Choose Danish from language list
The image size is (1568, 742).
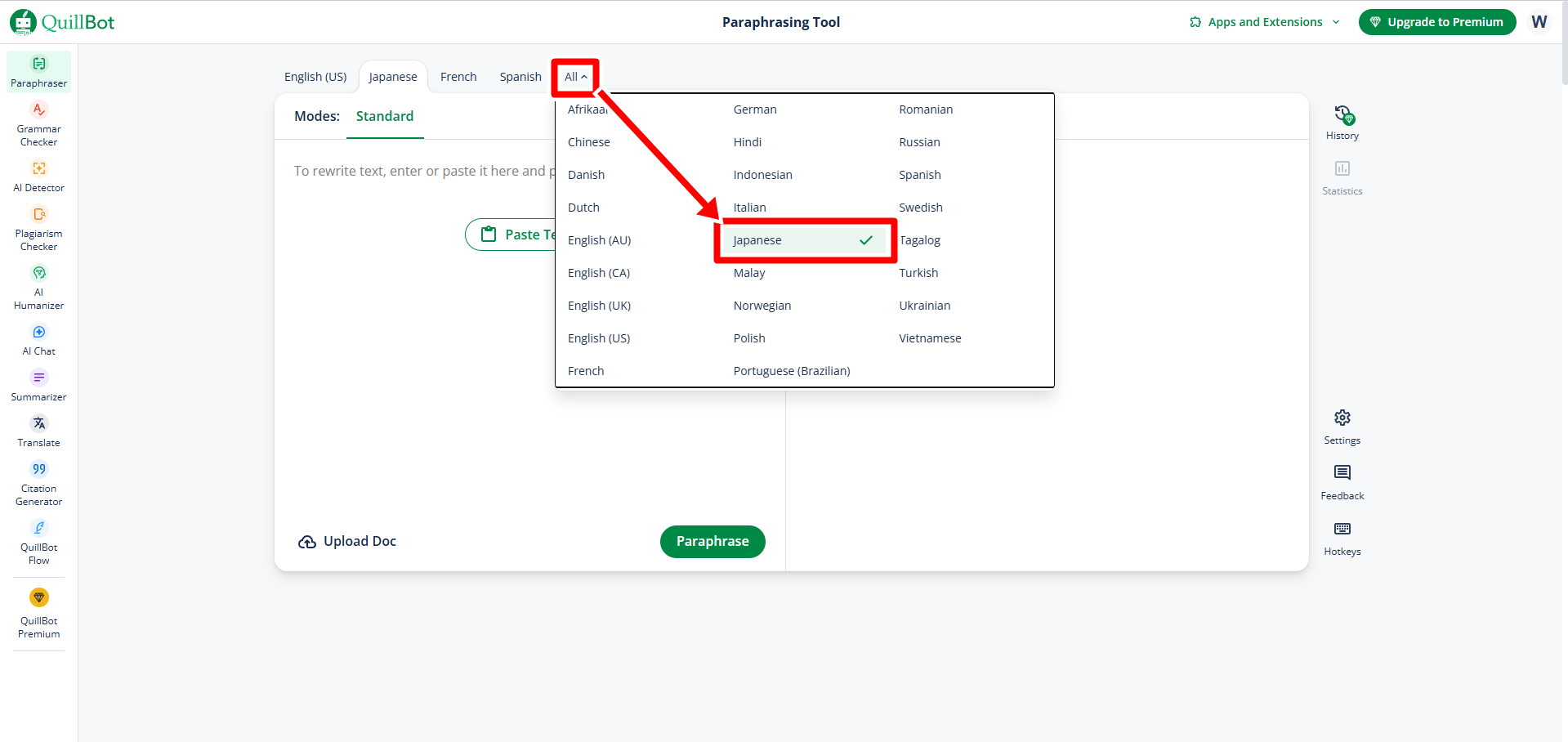pos(639,175)
